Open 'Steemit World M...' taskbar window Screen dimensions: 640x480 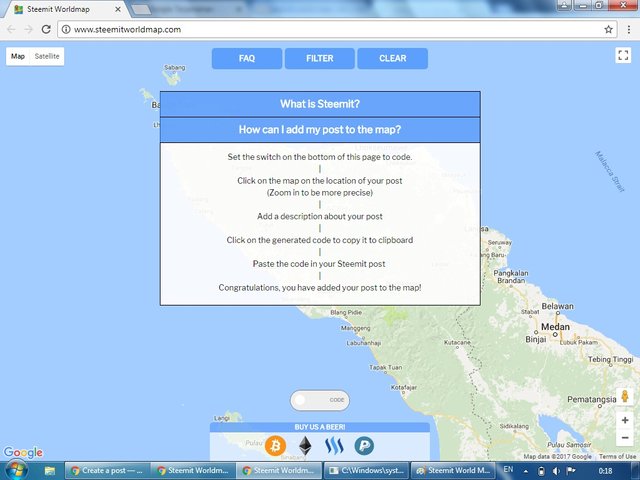(453, 471)
